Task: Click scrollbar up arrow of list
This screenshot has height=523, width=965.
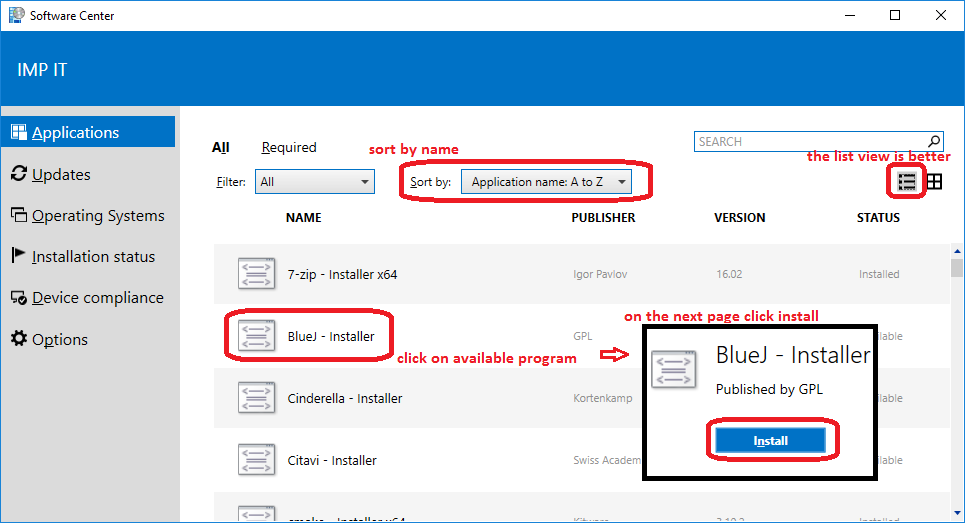Action: click(x=957, y=251)
